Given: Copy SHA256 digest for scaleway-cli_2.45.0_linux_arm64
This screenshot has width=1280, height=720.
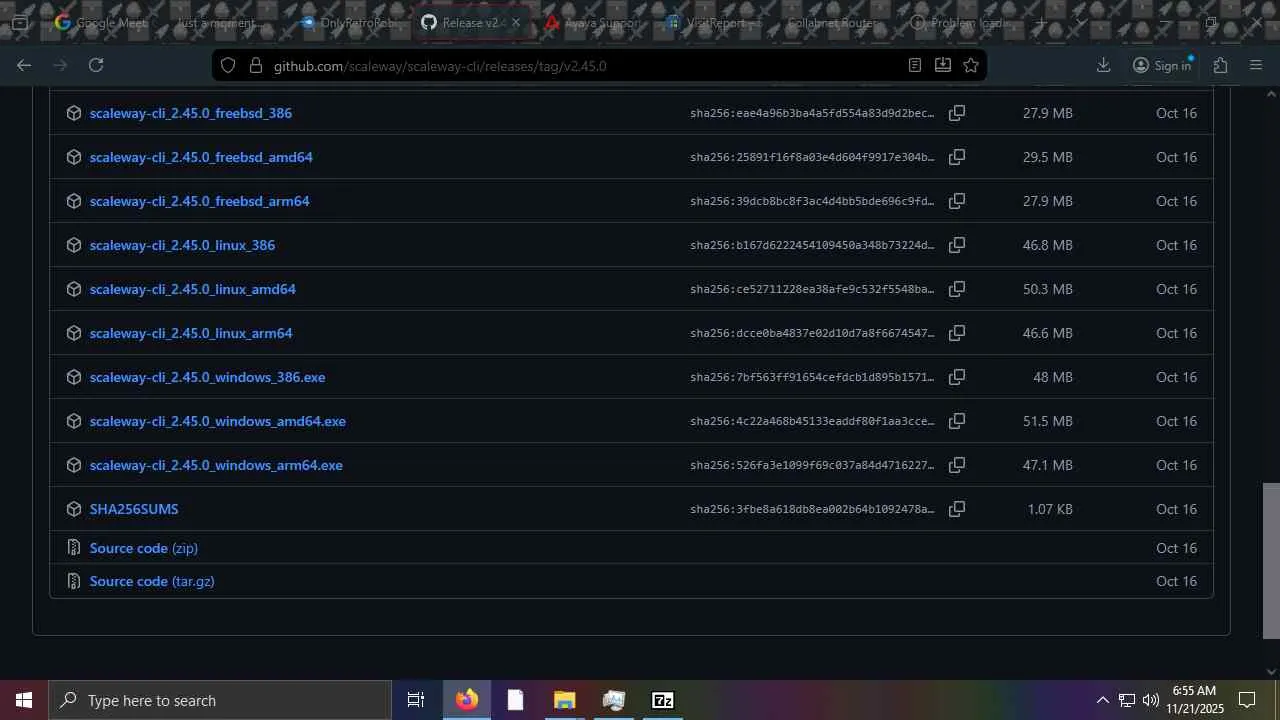Looking at the screenshot, I should [x=957, y=333].
